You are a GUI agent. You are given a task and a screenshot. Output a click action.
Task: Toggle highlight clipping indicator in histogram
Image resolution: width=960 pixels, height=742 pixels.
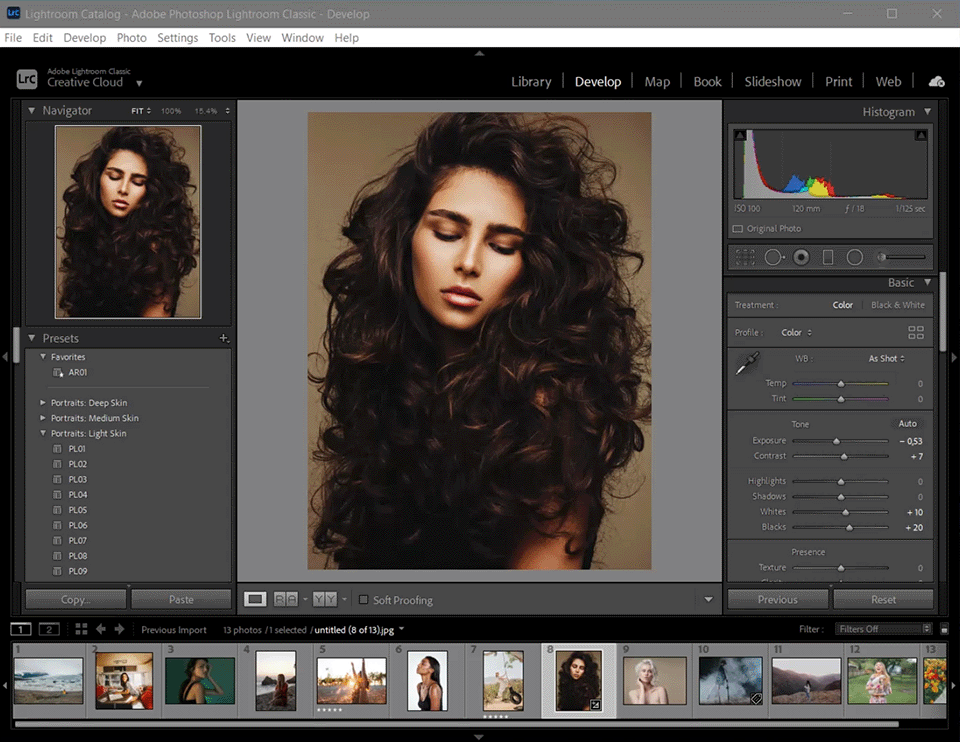click(x=921, y=135)
